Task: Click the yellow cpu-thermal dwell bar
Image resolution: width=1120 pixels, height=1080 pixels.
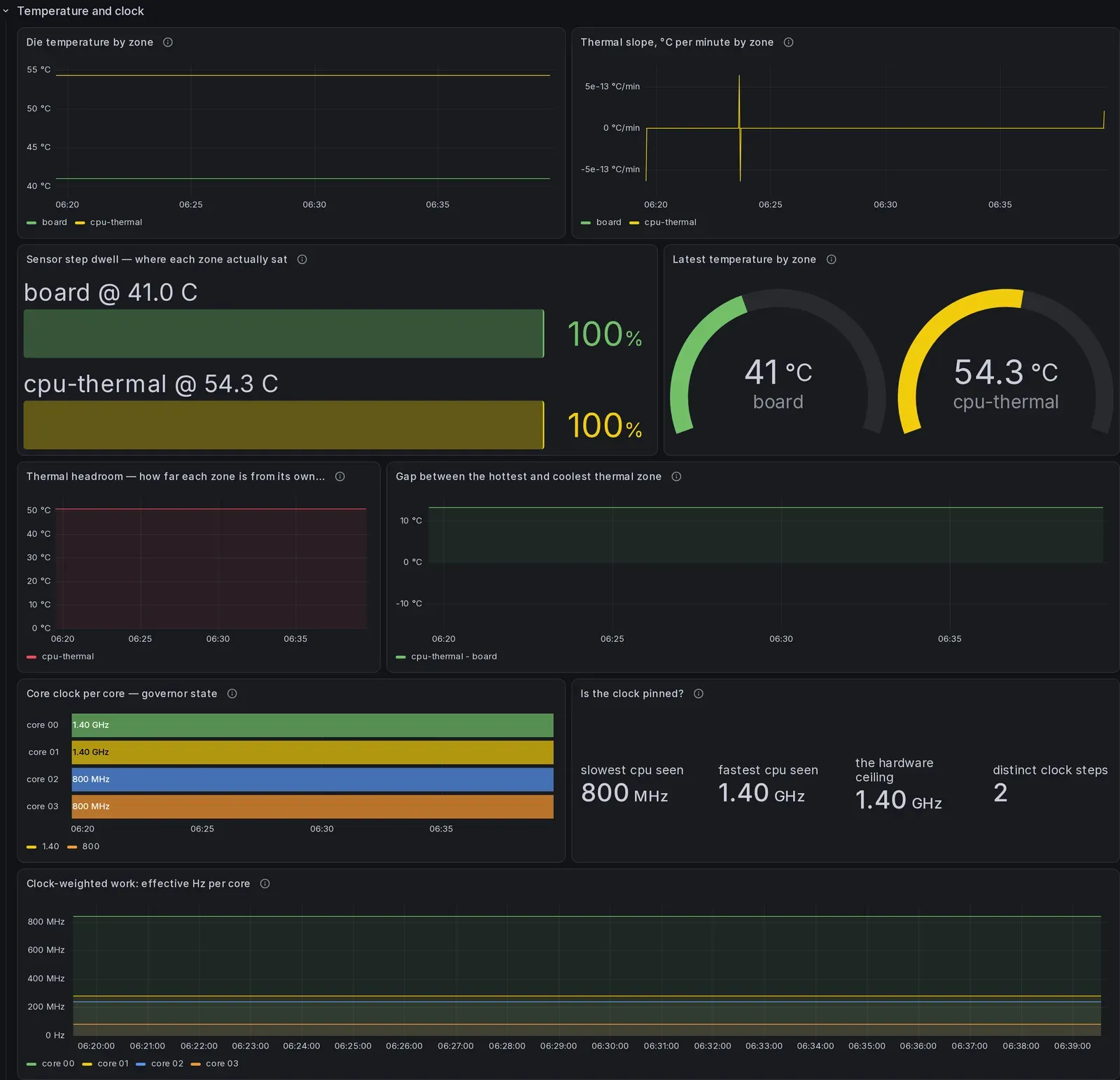Action: click(x=283, y=425)
